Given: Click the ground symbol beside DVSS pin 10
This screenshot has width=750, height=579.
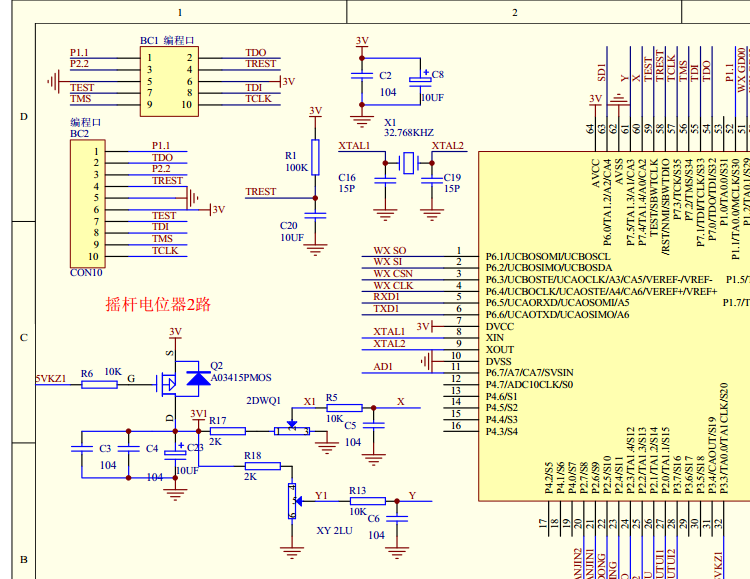Looking at the screenshot, I should (427, 361).
